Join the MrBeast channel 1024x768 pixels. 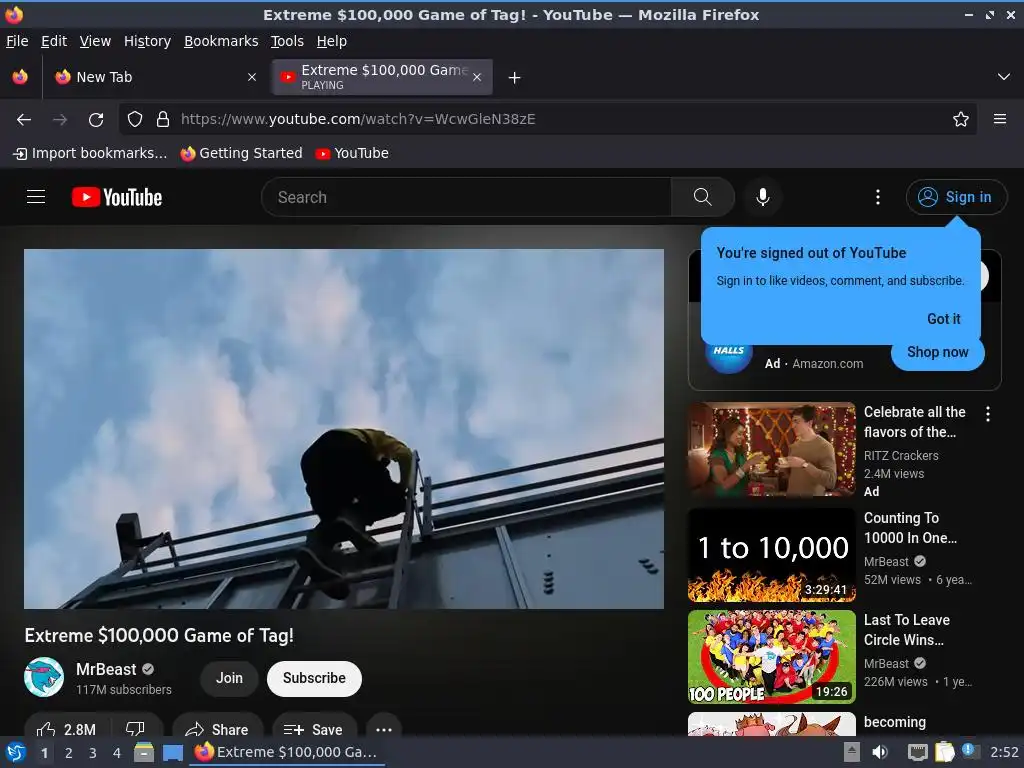tap(229, 678)
